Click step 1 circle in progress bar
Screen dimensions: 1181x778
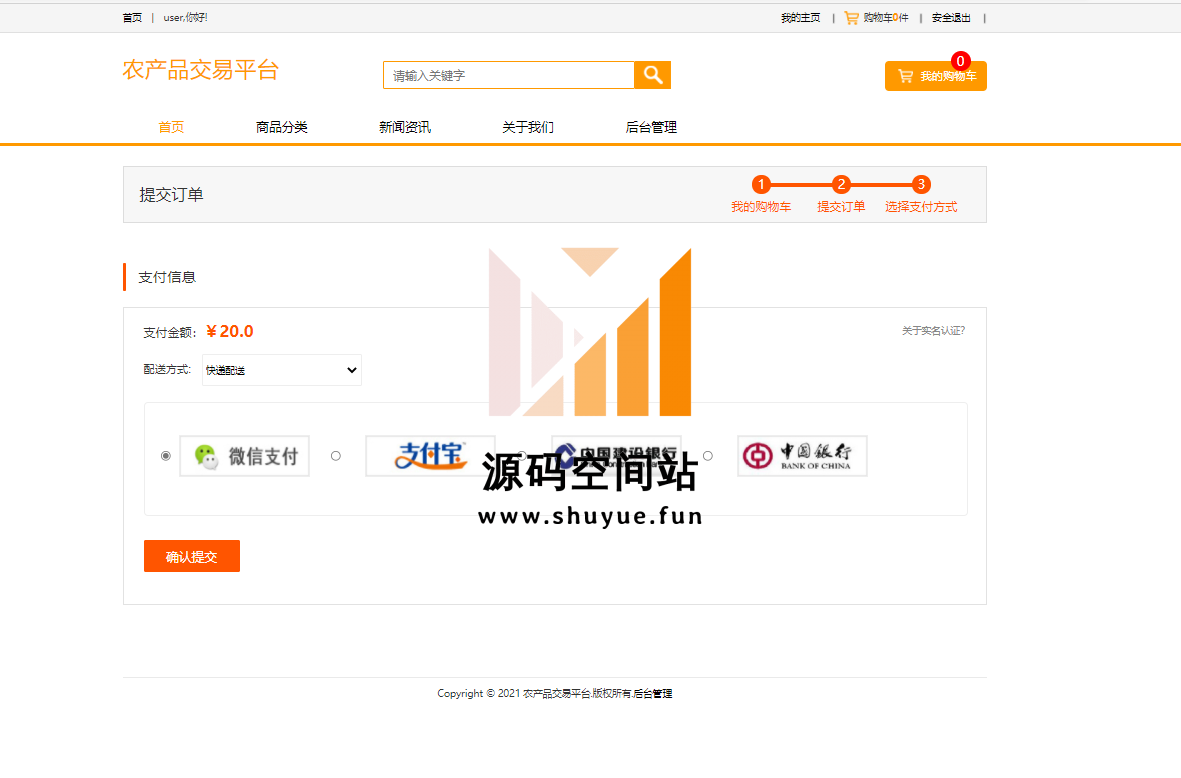point(761,184)
